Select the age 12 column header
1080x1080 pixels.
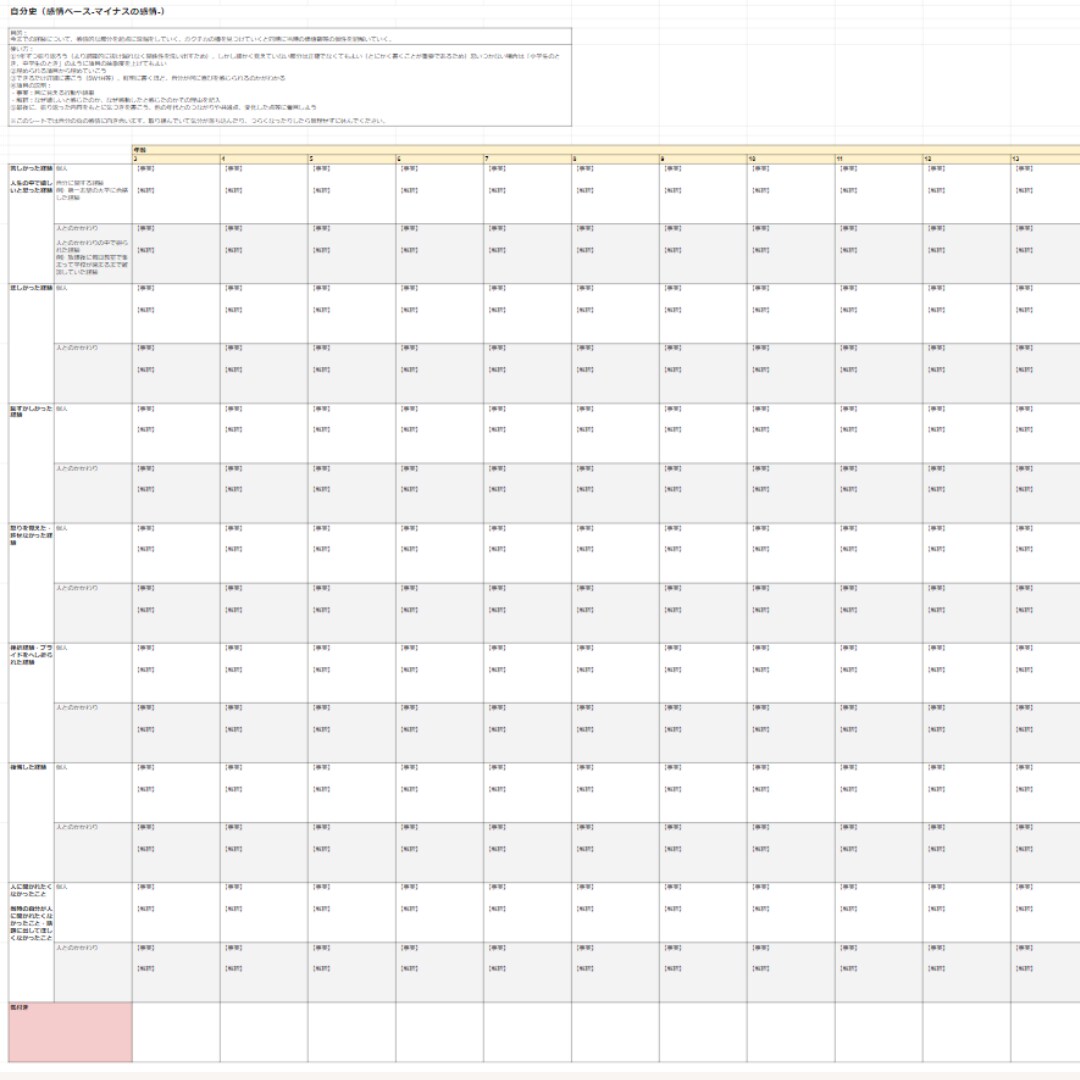(x=966, y=158)
